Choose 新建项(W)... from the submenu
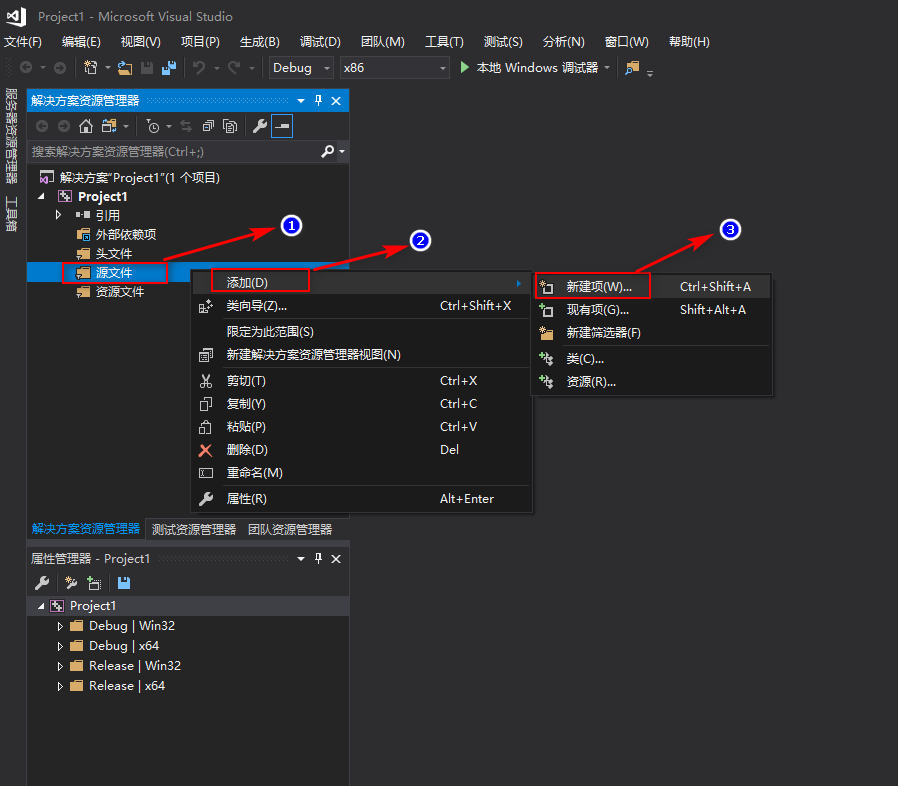This screenshot has width=898, height=786. pos(652,286)
